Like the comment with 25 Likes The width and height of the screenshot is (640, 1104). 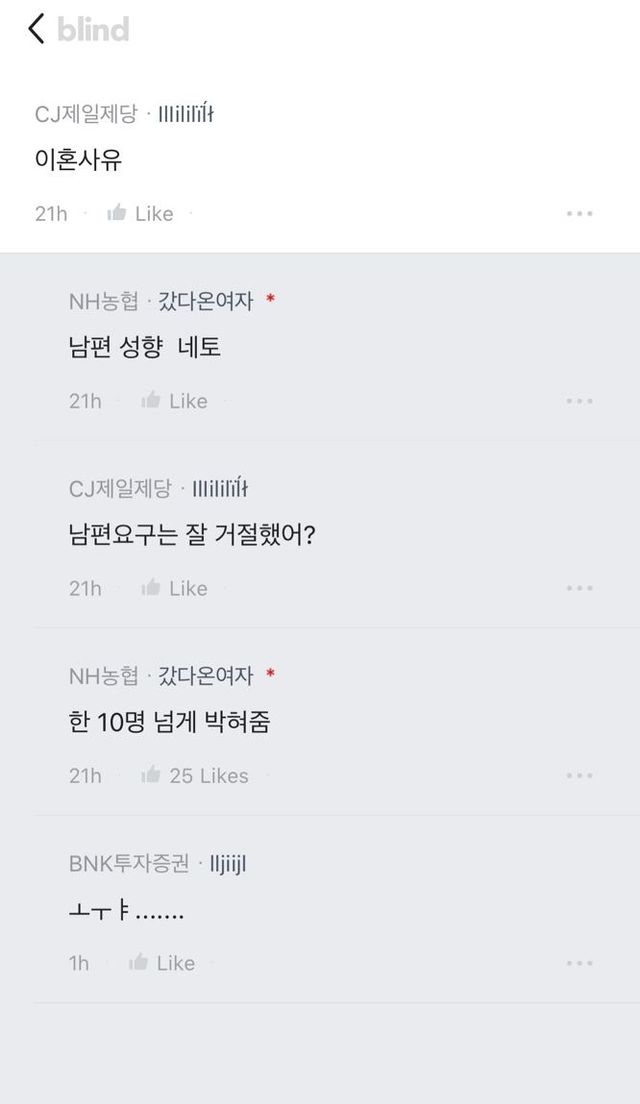[x=152, y=775]
